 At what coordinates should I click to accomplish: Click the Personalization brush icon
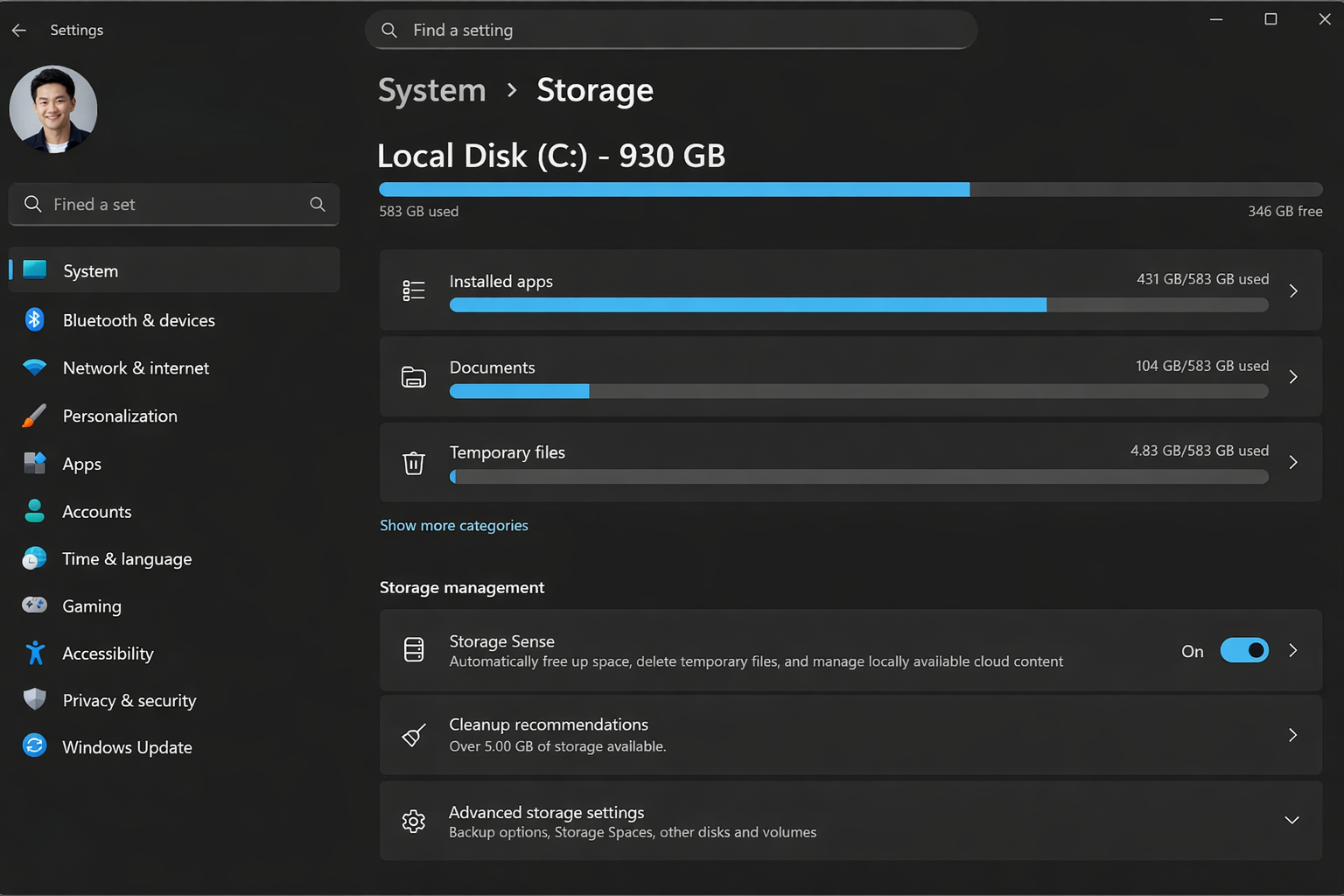tap(33, 416)
